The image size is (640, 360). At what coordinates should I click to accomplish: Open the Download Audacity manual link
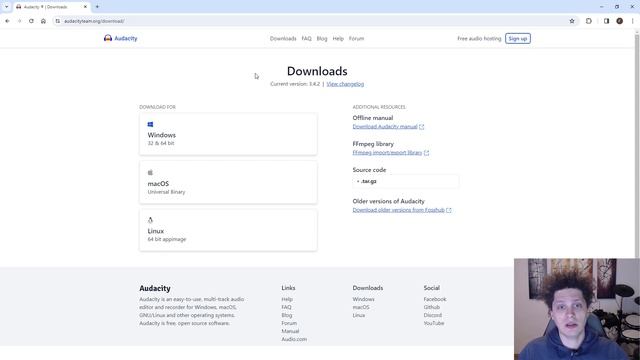click(x=385, y=127)
